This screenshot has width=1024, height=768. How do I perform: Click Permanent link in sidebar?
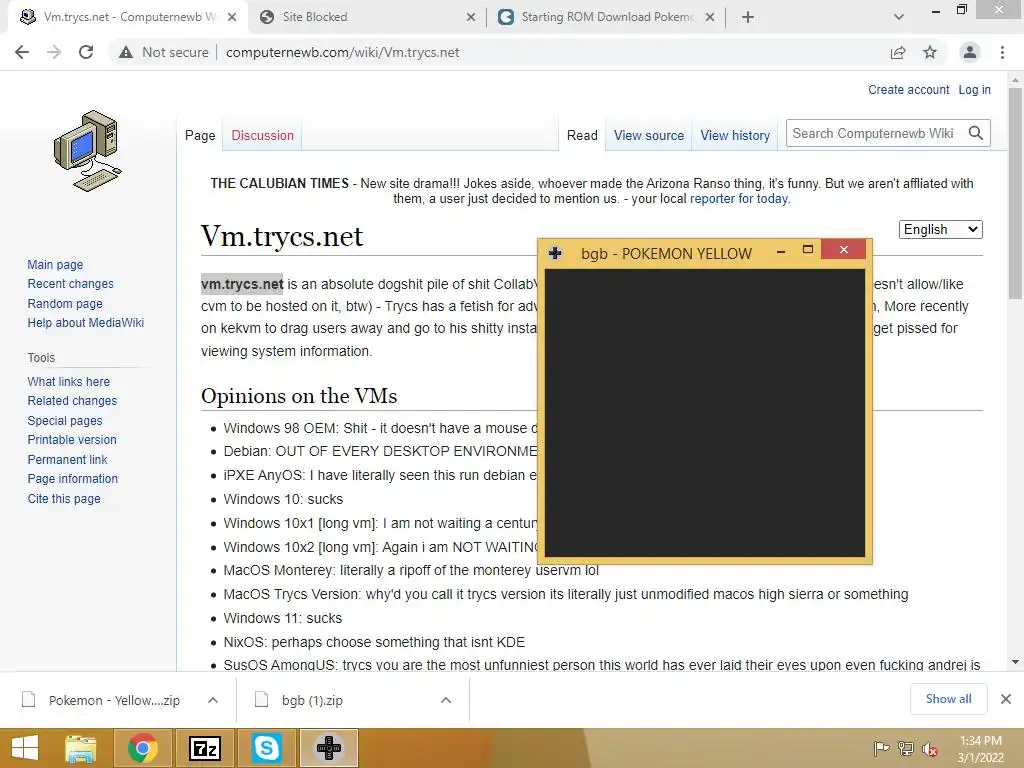tap(67, 459)
